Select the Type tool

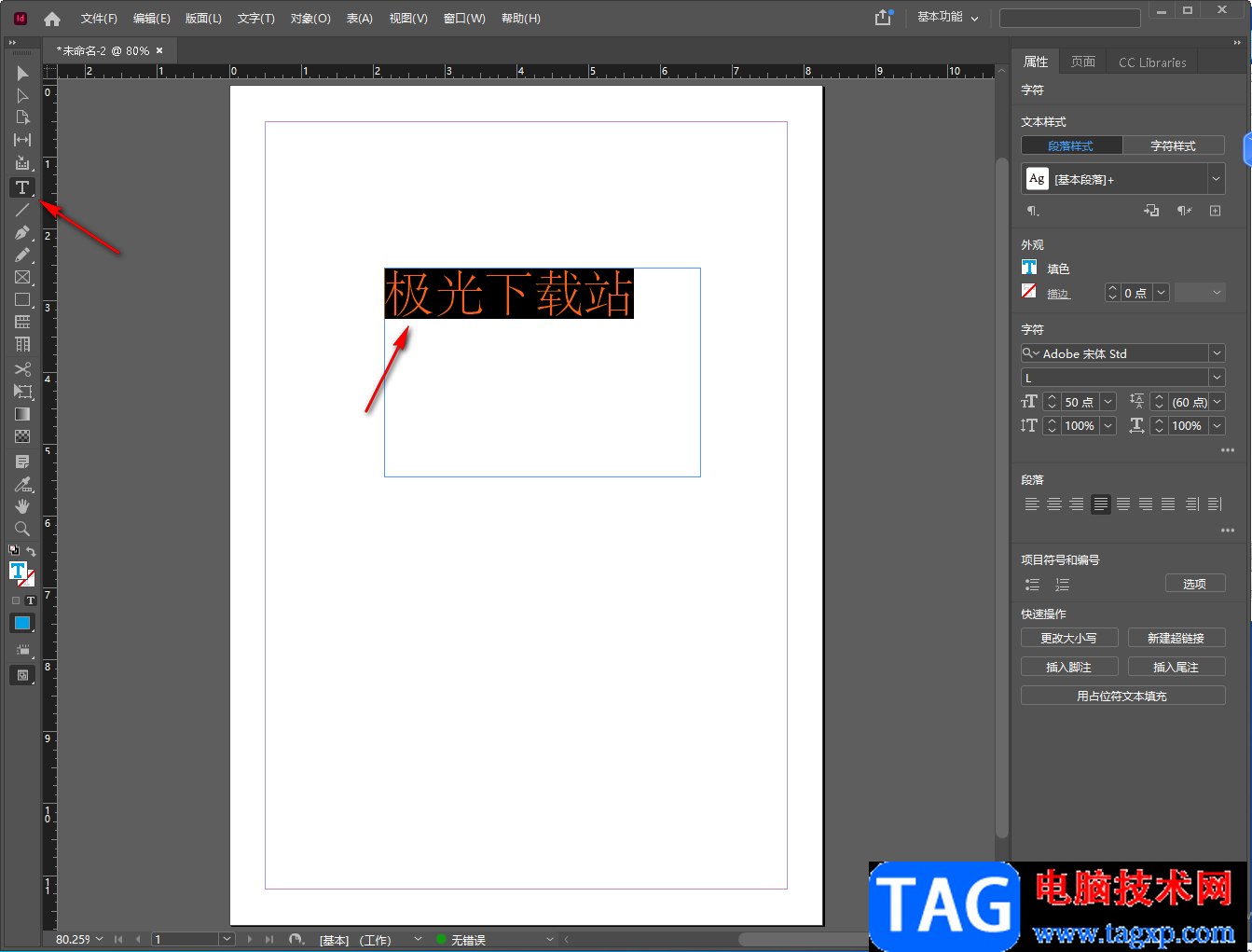[x=22, y=187]
